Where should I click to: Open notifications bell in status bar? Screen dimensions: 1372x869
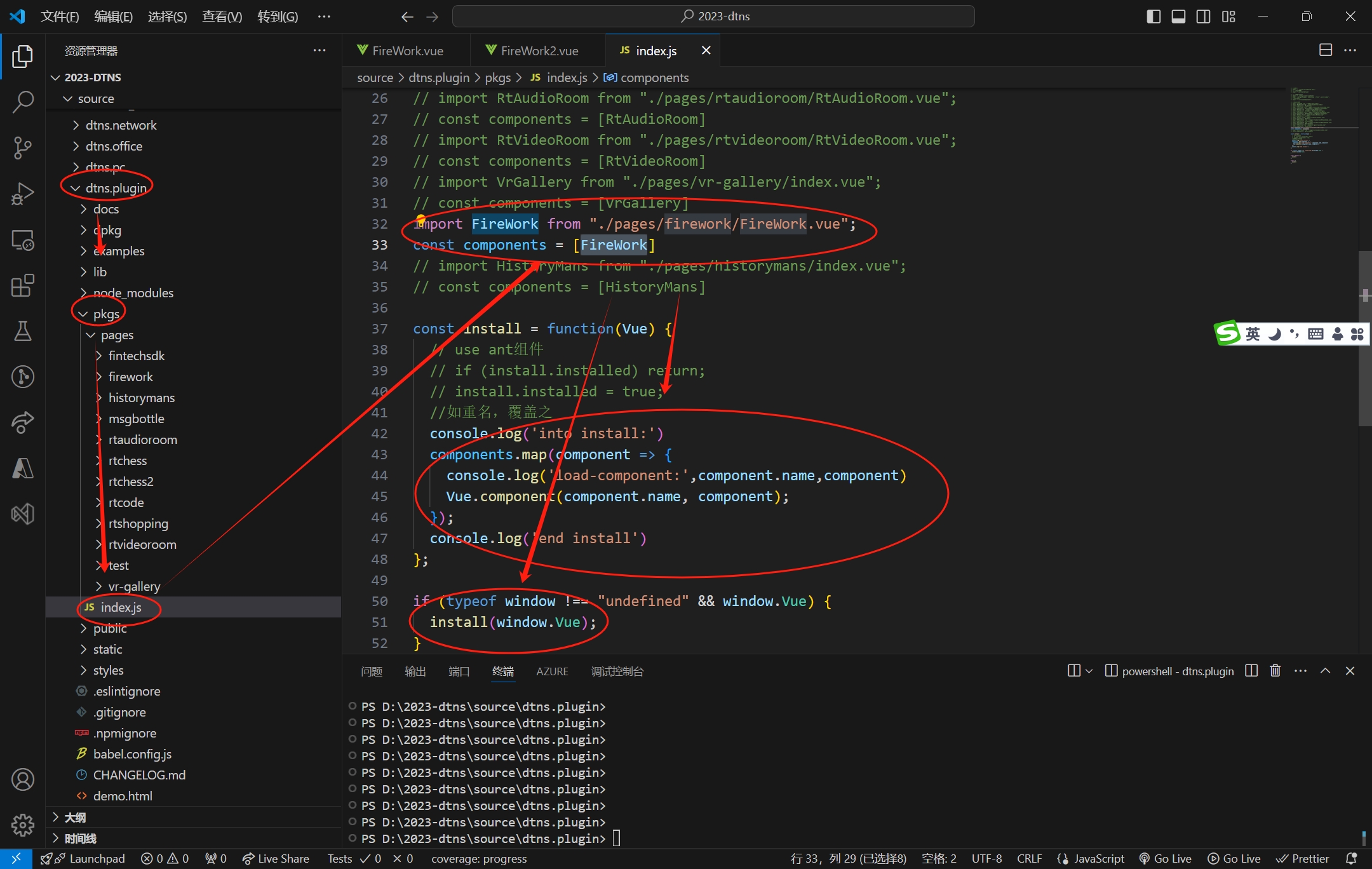[1352, 858]
